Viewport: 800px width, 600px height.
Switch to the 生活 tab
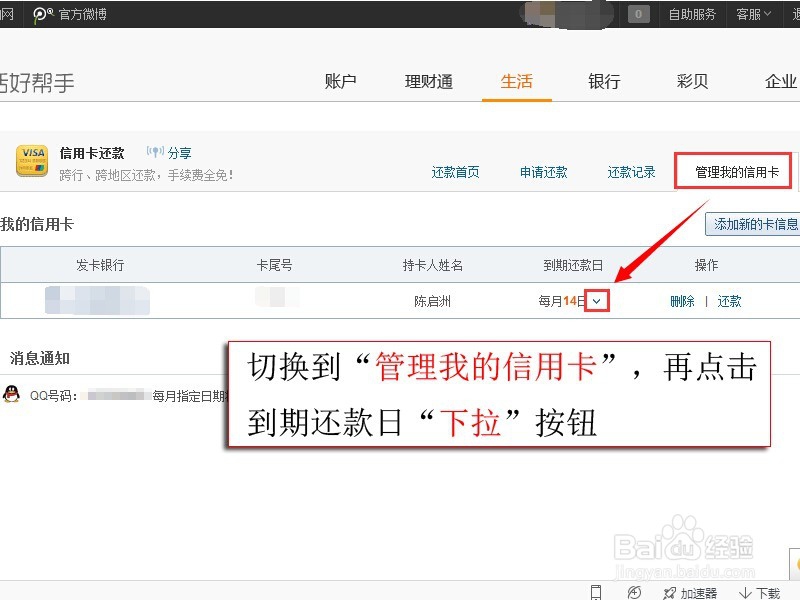tap(517, 82)
